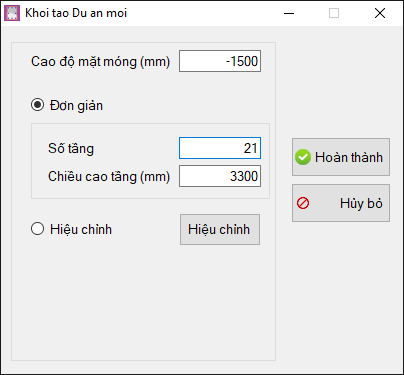Image resolution: width=404 pixels, height=375 pixels.
Task: Click the Đơn giản option label text
Action: click(76, 106)
